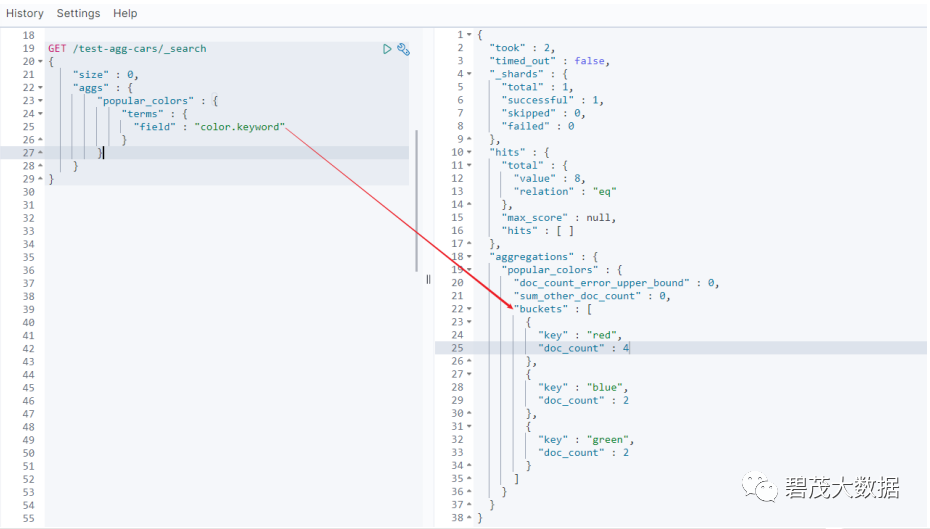
Task: Click line number 55 in editor gutter
Action: [28, 518]
